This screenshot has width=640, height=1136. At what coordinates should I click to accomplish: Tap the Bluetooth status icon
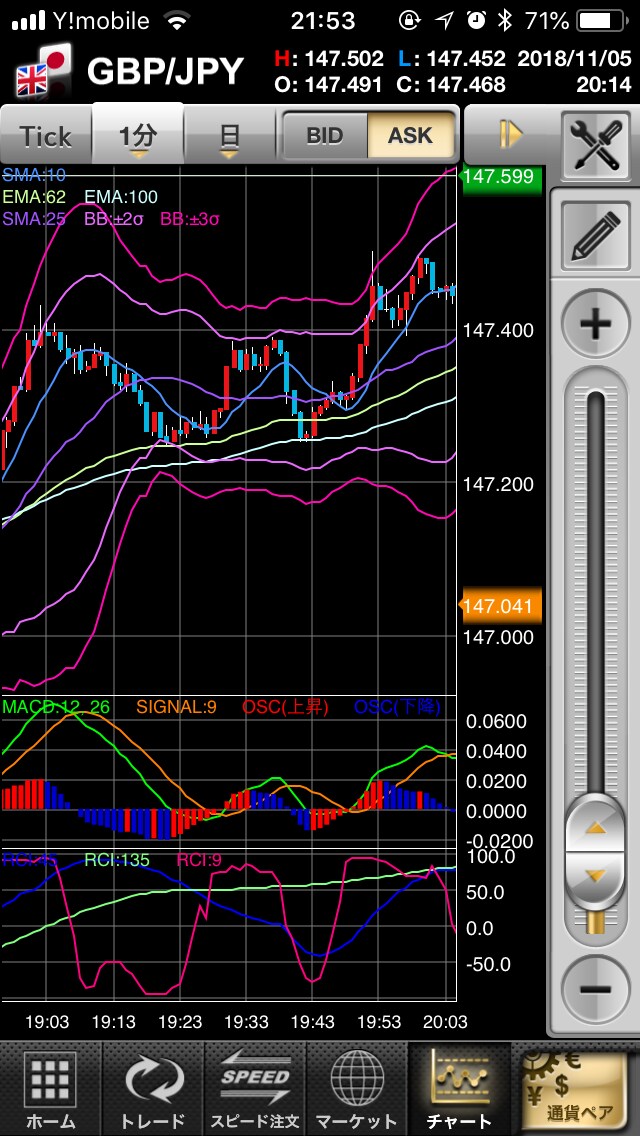coord(504,21)
